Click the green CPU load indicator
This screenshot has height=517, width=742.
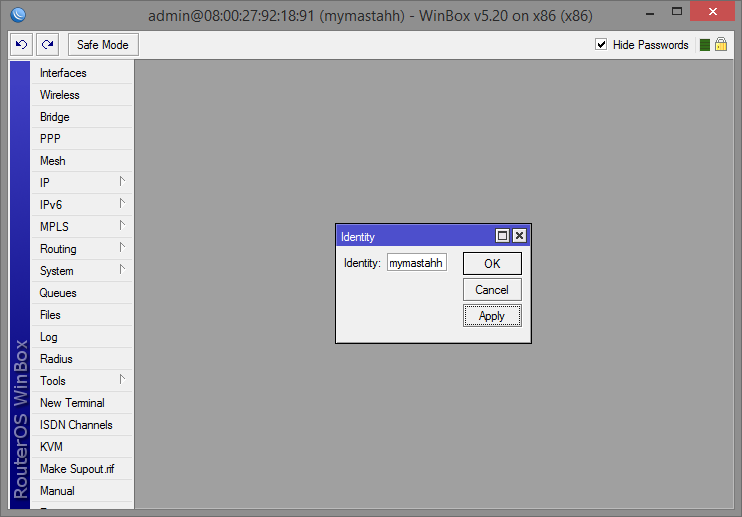click(705, 45)
